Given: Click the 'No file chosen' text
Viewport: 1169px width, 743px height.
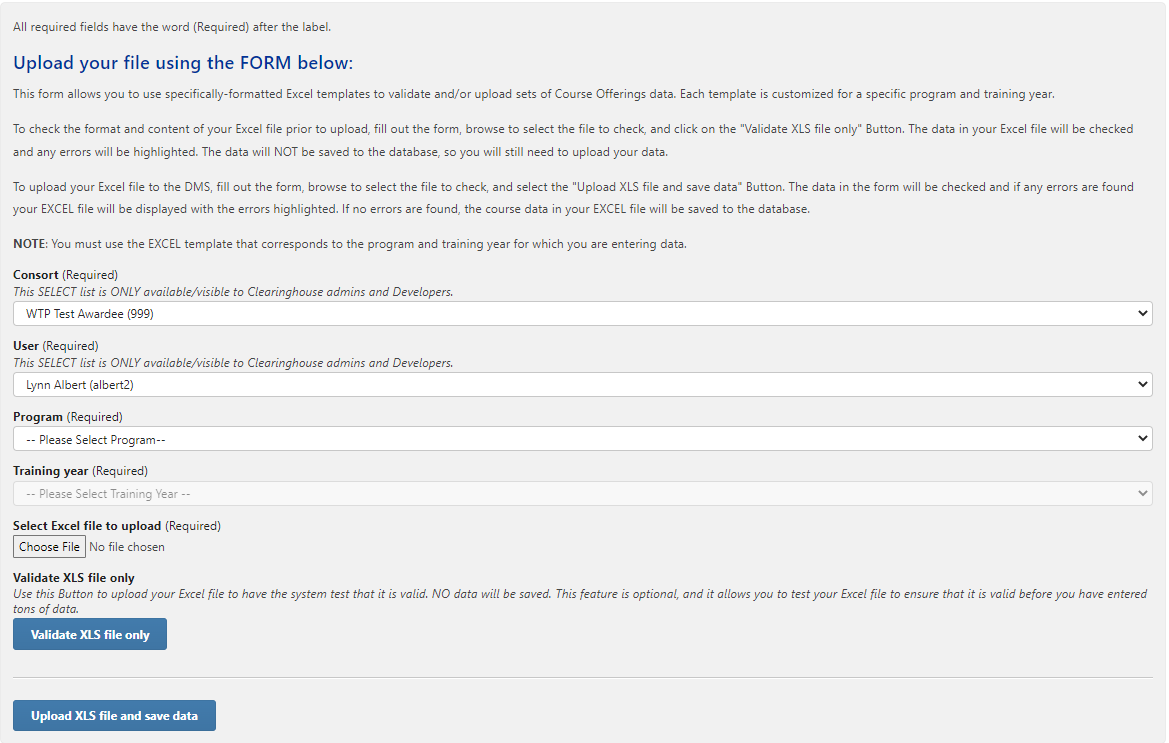Looking at the screenshot, I should pyautogui.click(x=127, y=547).
